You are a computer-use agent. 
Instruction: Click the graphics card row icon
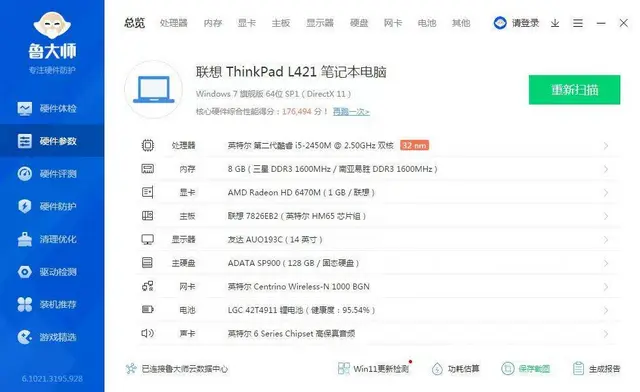pyautogui.click(x=148, y=192)
